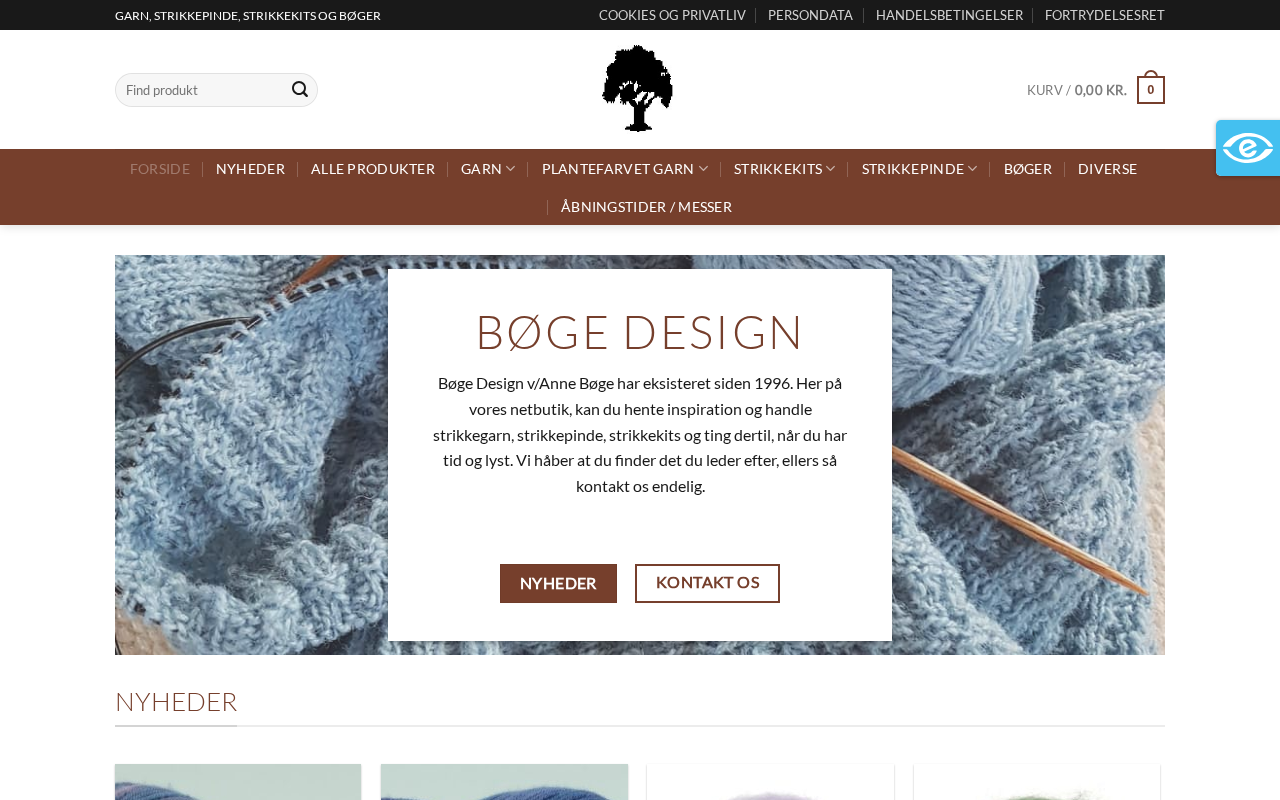This screenshot has height=800, width=1280.
Task: Select the Bøger menu item
Action: (x=1028, y=169)
